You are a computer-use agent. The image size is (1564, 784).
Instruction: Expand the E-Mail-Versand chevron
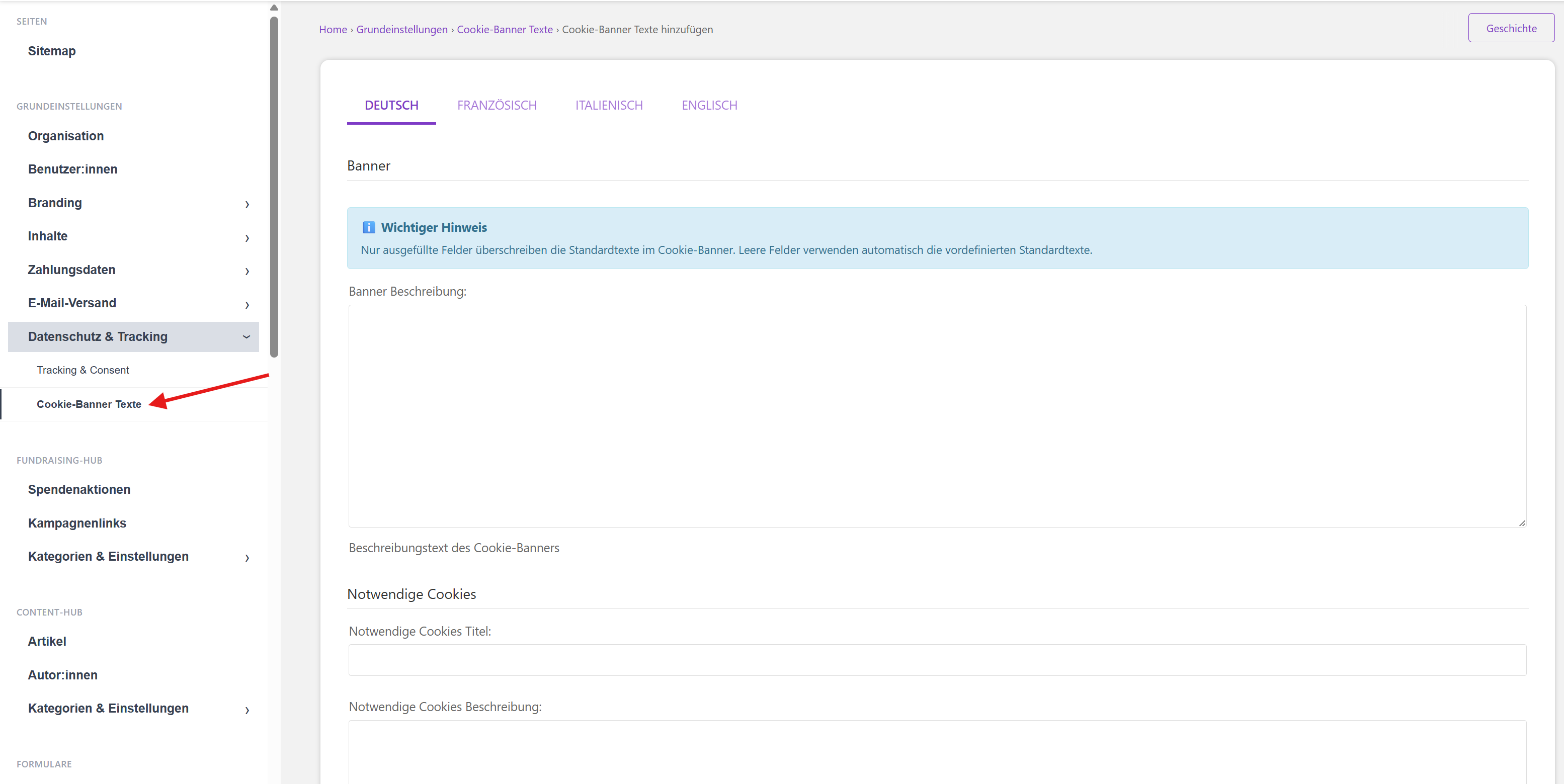(247, 304)
